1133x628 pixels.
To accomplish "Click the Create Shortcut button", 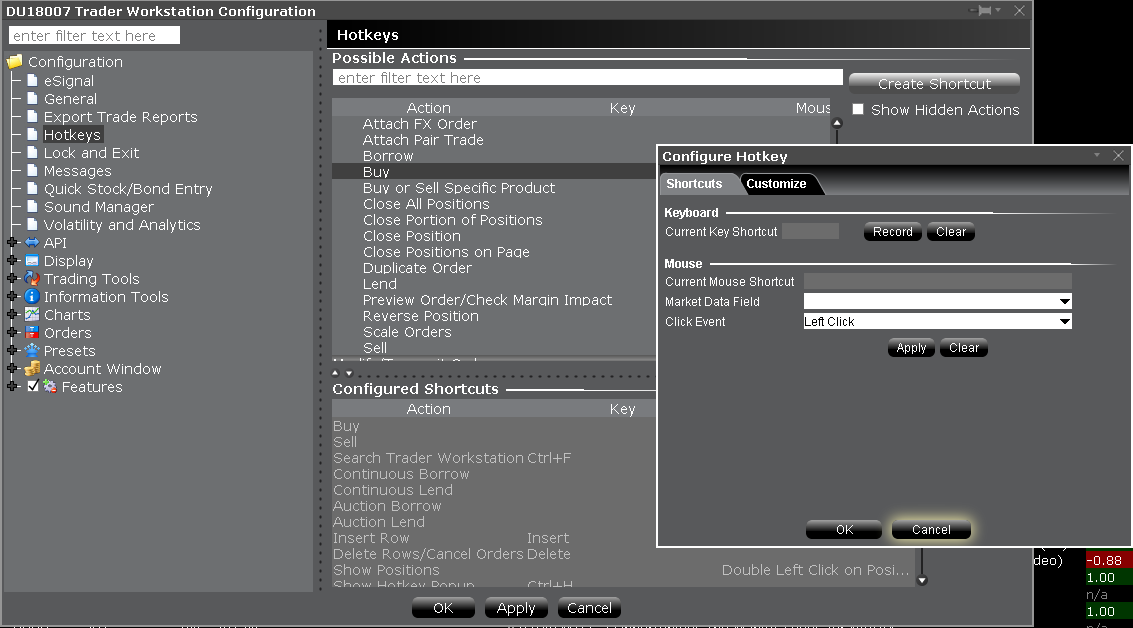I will pos(934,84).
